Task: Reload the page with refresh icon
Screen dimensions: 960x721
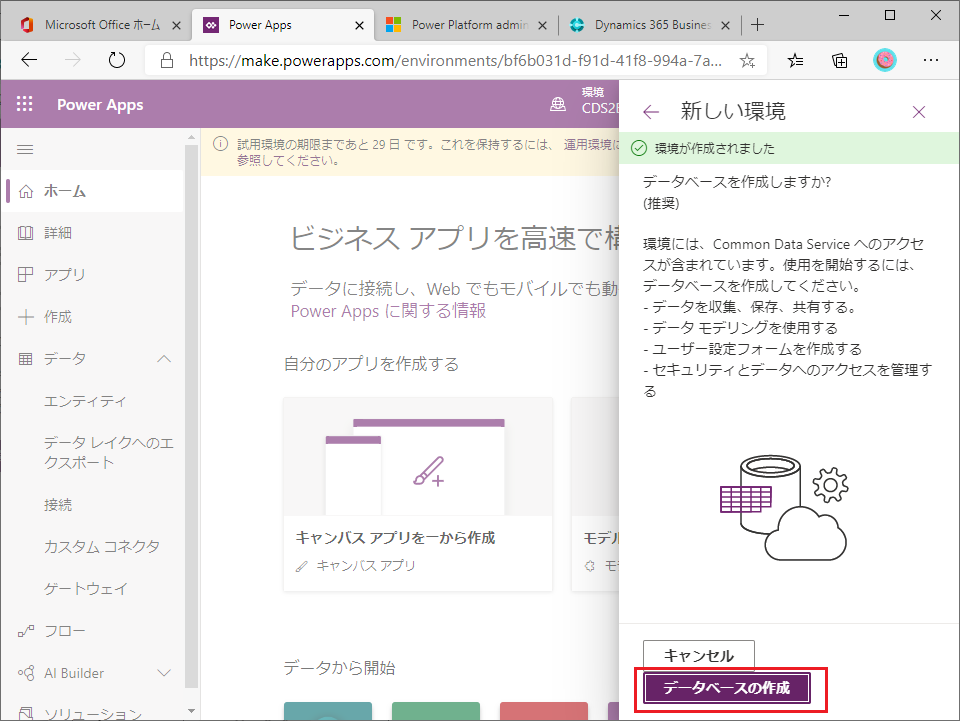Action: [x=116, y=60]
